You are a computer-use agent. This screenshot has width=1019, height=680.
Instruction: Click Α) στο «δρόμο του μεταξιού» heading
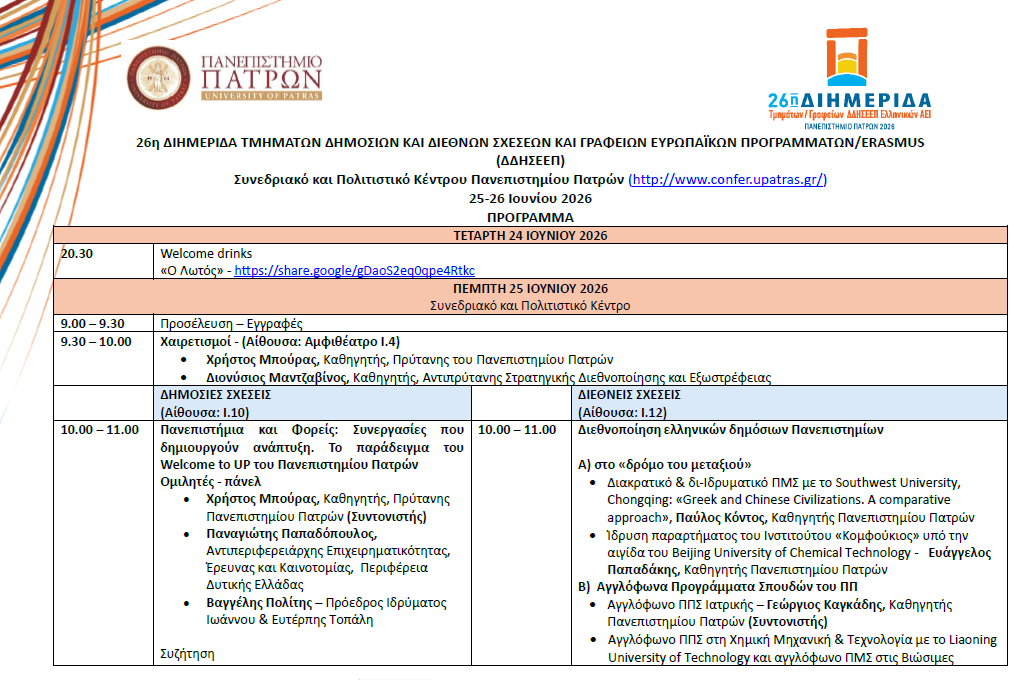tap(664, 465)
